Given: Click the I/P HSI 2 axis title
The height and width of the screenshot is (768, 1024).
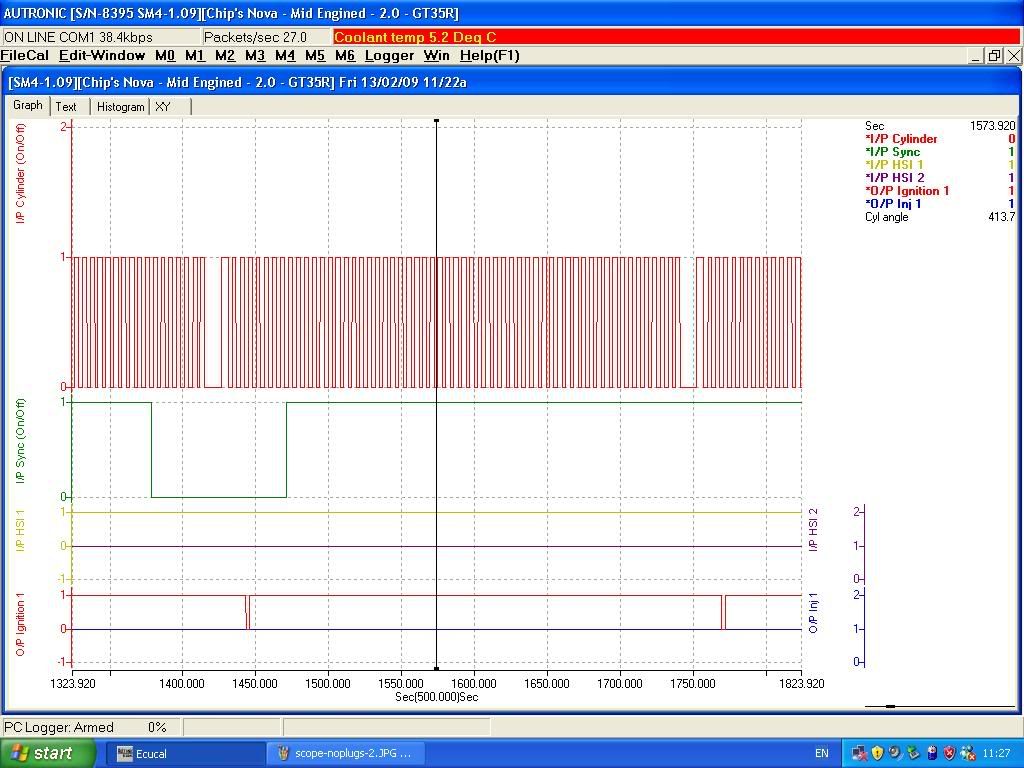Looking at the screenshot, I should pyautogui.click(x=813, y=530).
